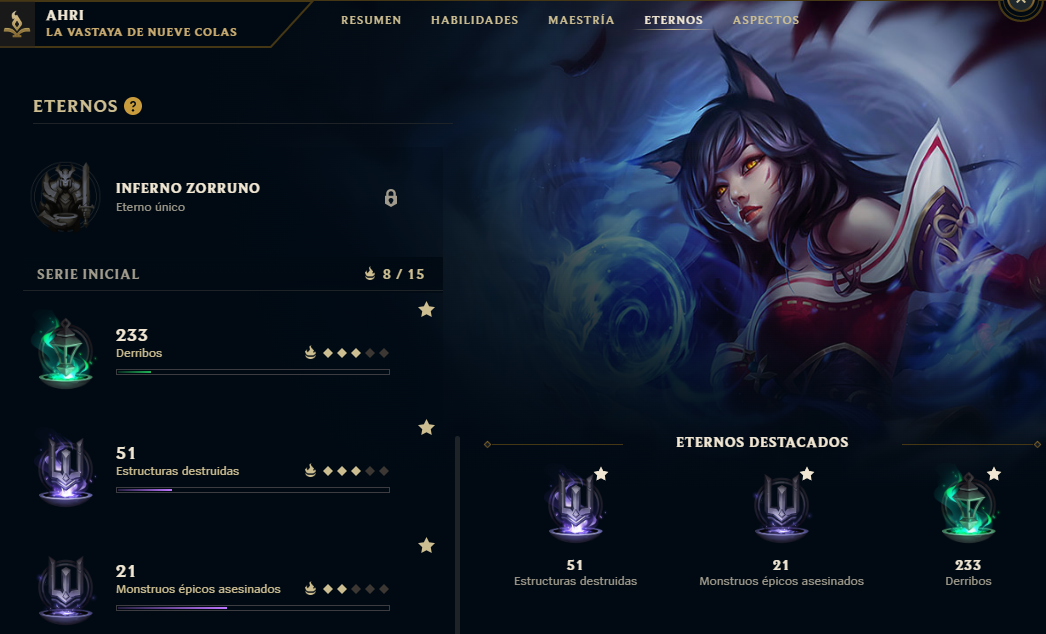Click the Estructuras destruidas crest icon in list
The height and width of the screenshot is (634, 1046).
pos(65,470)
